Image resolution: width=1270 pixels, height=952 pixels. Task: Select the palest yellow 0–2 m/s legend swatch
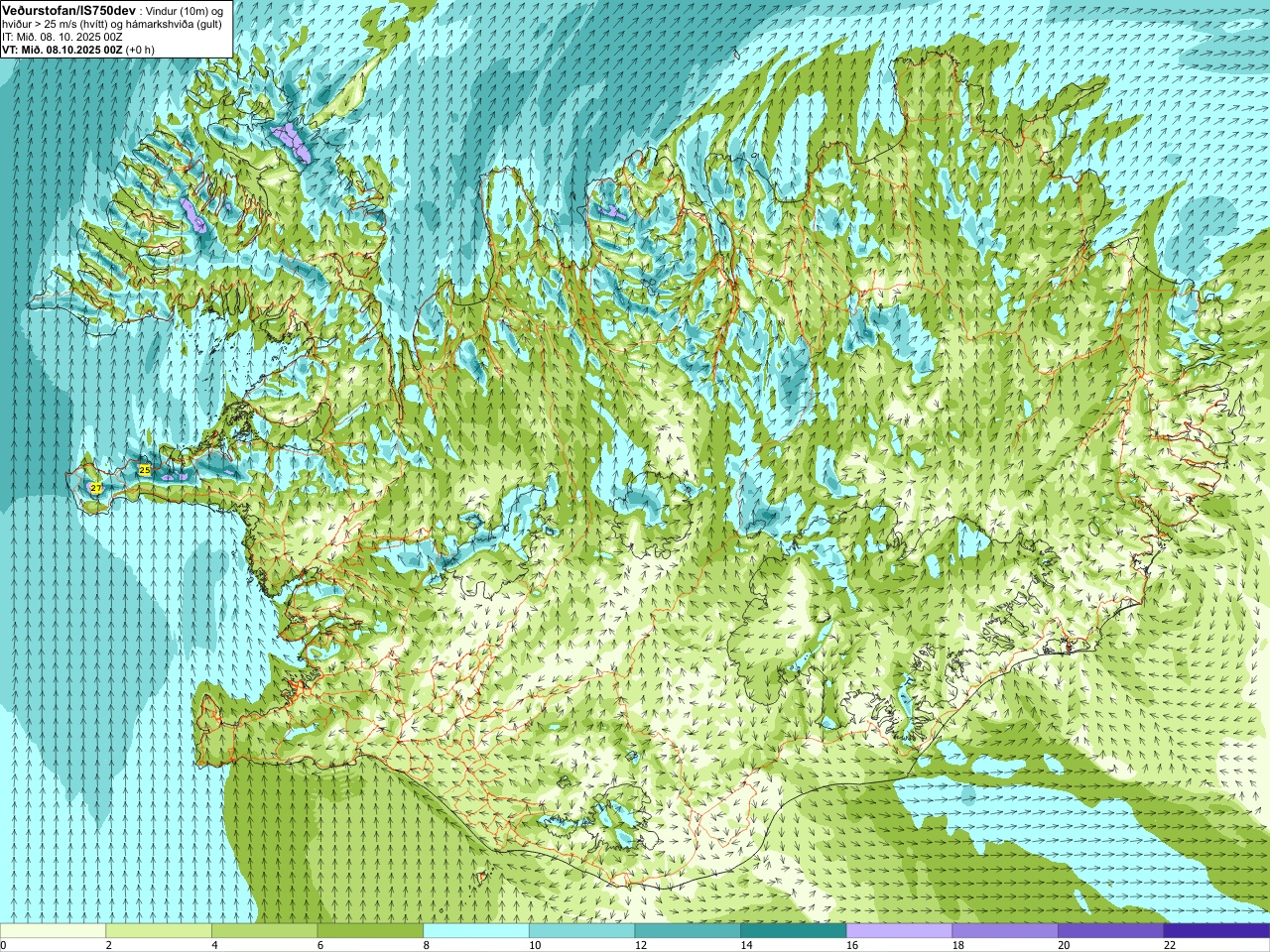[53, 931]
